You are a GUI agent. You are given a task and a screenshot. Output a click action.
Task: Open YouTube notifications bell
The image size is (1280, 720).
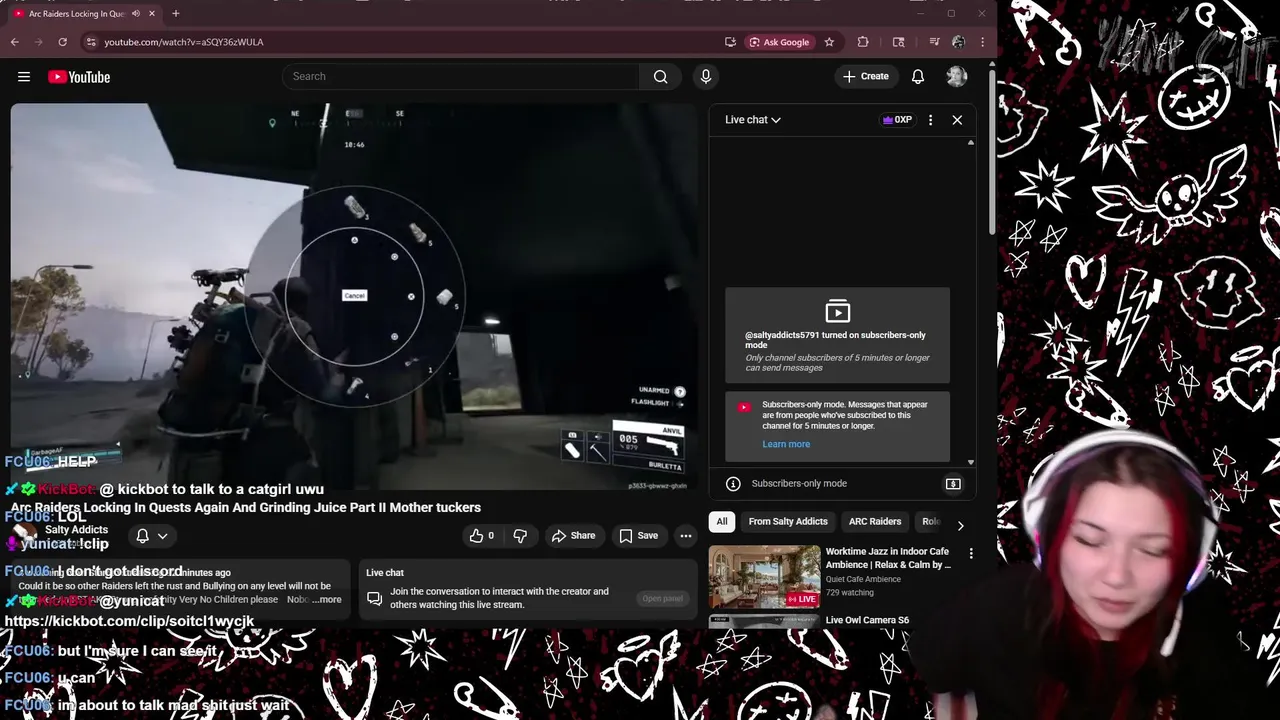point(918,77)
